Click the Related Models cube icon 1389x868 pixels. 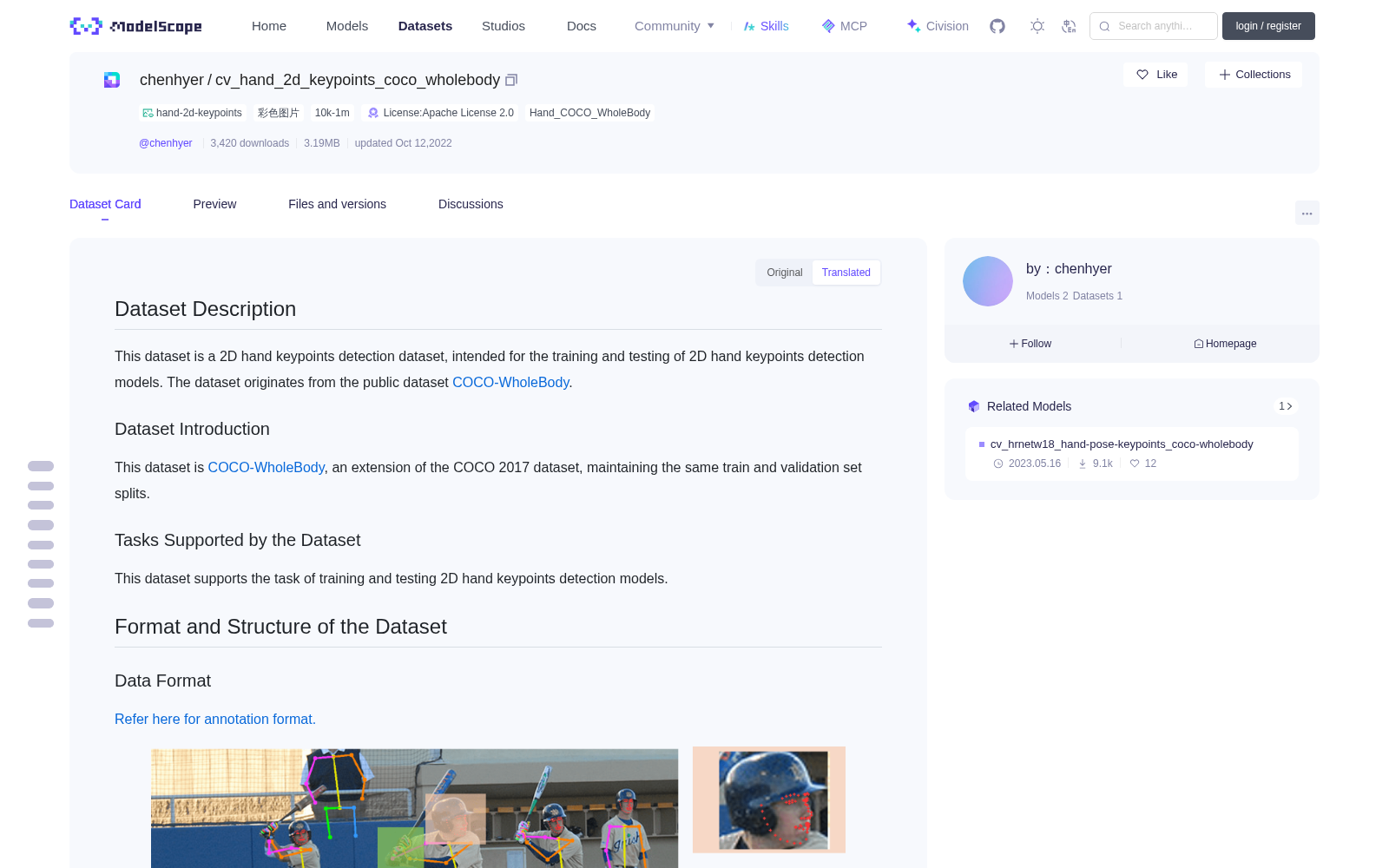(x=974, y=406)
